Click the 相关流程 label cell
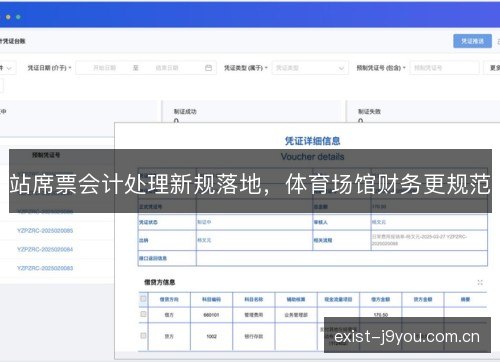 pyautogui.click(x=342, y=240)
